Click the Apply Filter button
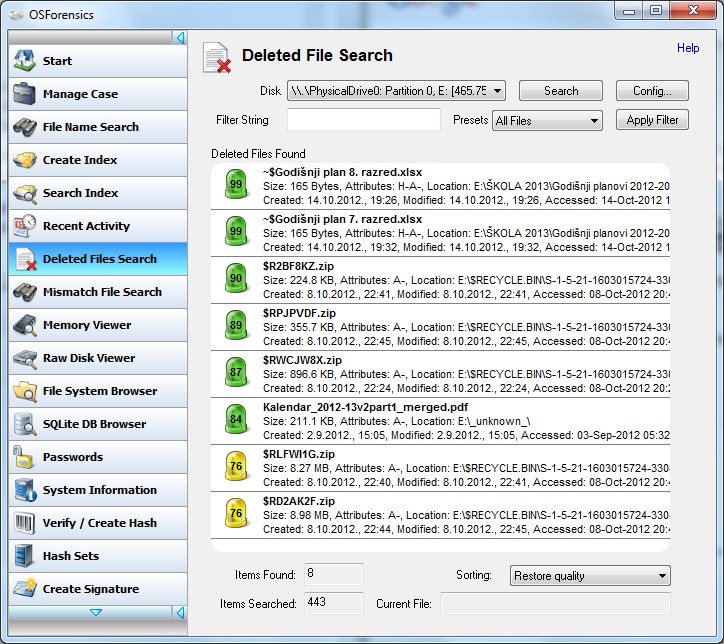The height and width of the screenshot is (644, 724). point(652,120)
